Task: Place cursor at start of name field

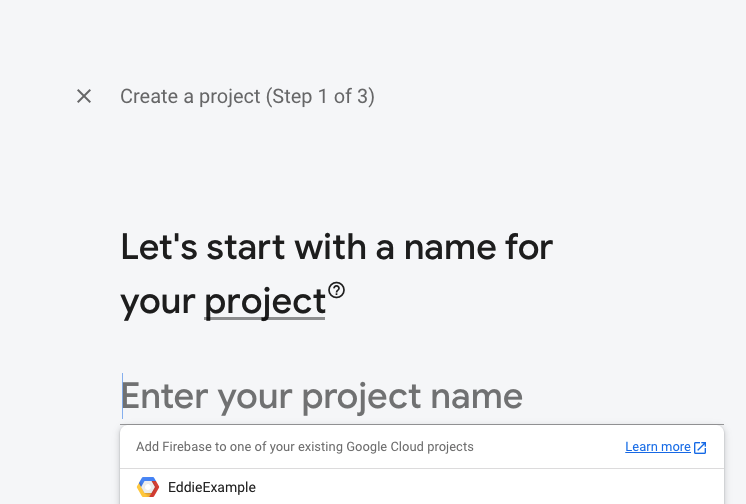Action: [123, 397]
